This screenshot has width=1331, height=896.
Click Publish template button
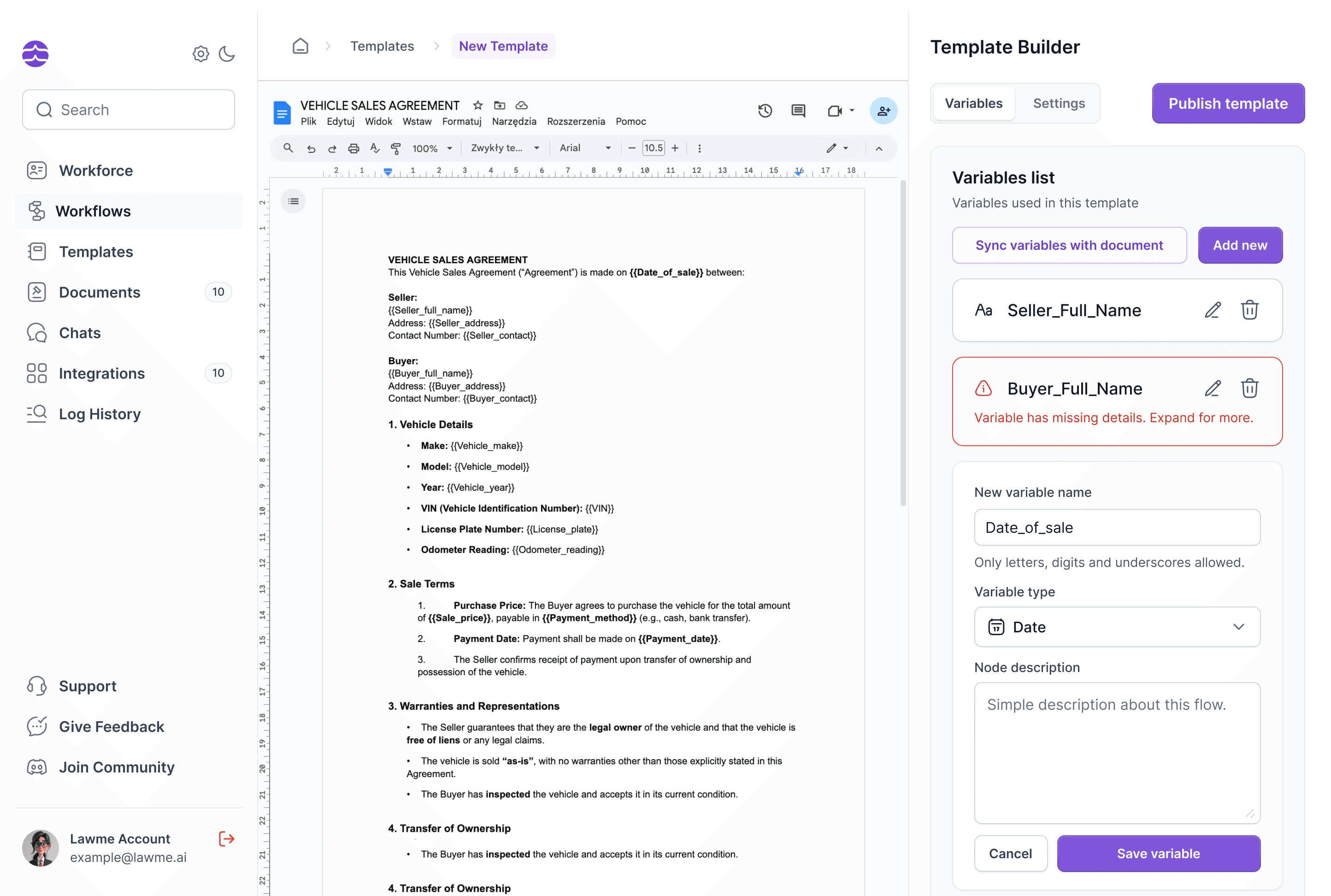[1228, 103]
